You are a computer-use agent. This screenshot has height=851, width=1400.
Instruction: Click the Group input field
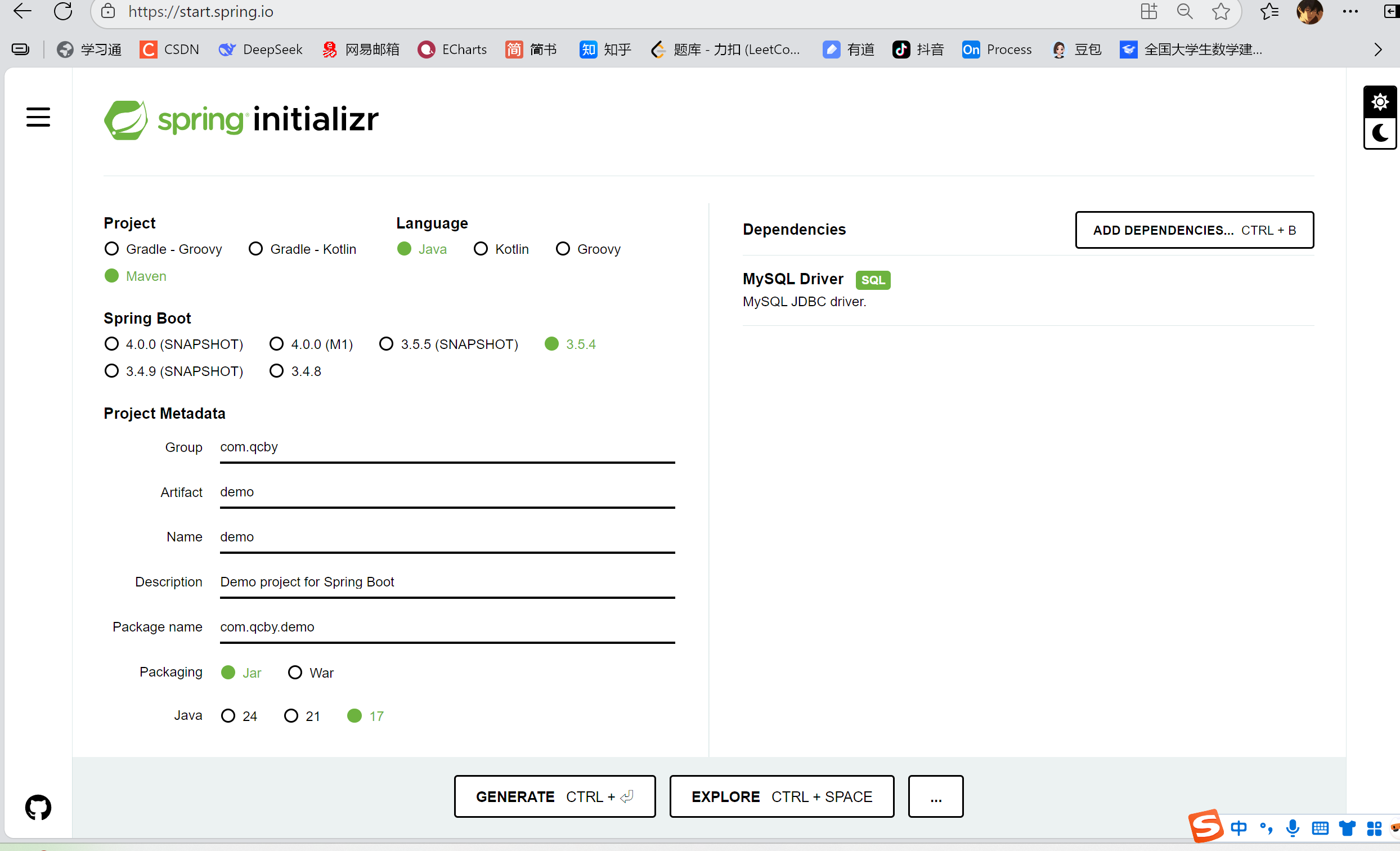click(447, 447)
